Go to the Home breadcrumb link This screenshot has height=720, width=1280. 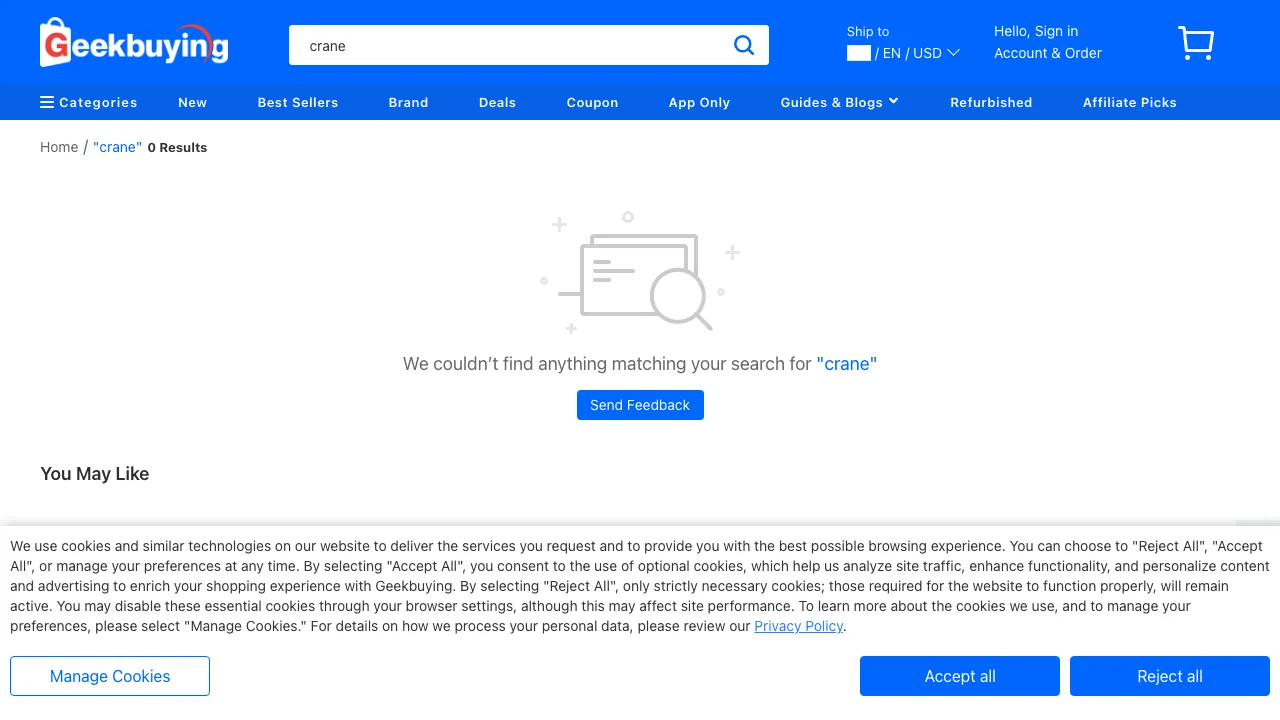click(x=59, y=147)
